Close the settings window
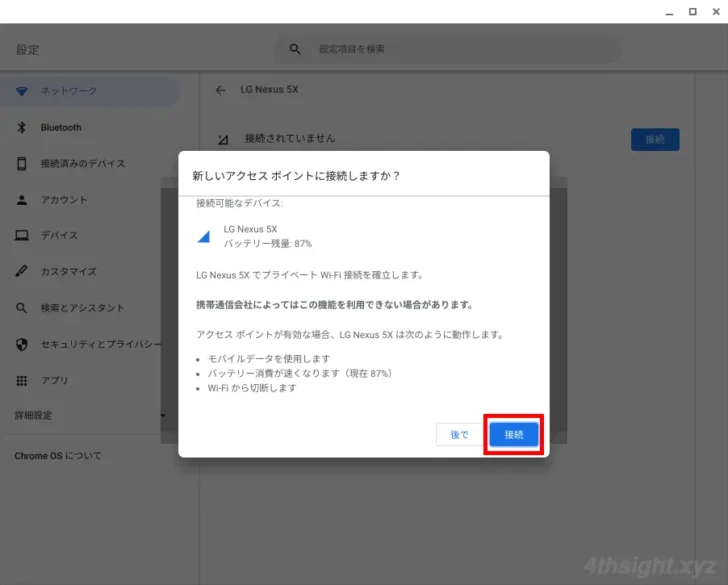Viewport: 728px width, 585px height. (x=716, y=12)
